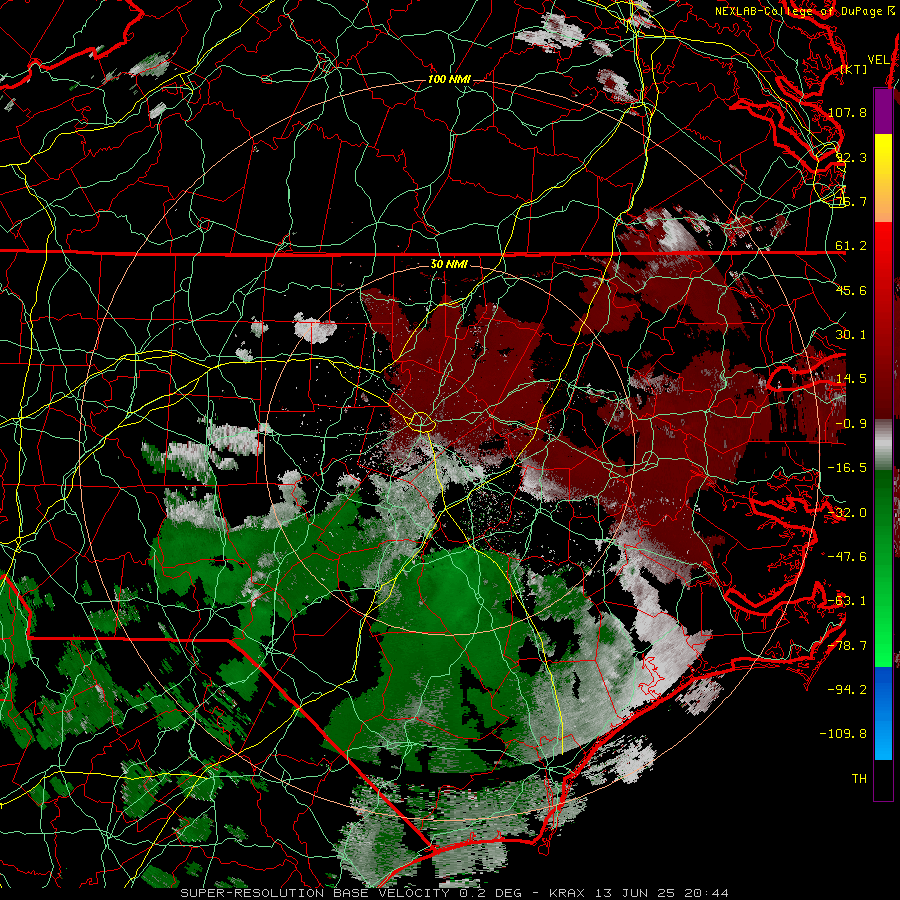The height and width of the screenshot is (900, 900).
Task: Click the -47.6 velocity scale value
Action: click(x=847, y=557)
